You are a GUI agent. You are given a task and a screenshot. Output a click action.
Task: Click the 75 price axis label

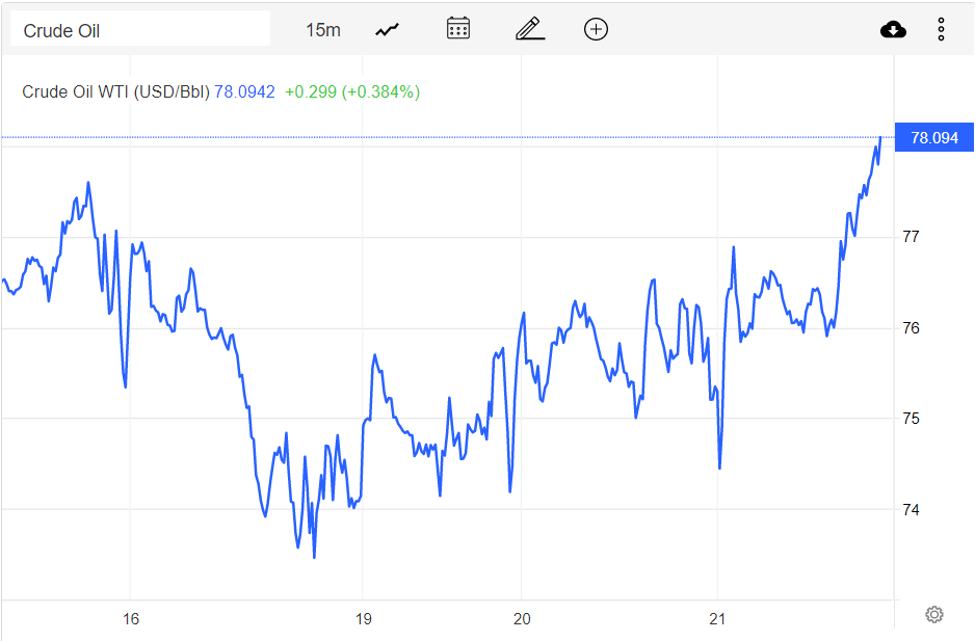point(911,419)
